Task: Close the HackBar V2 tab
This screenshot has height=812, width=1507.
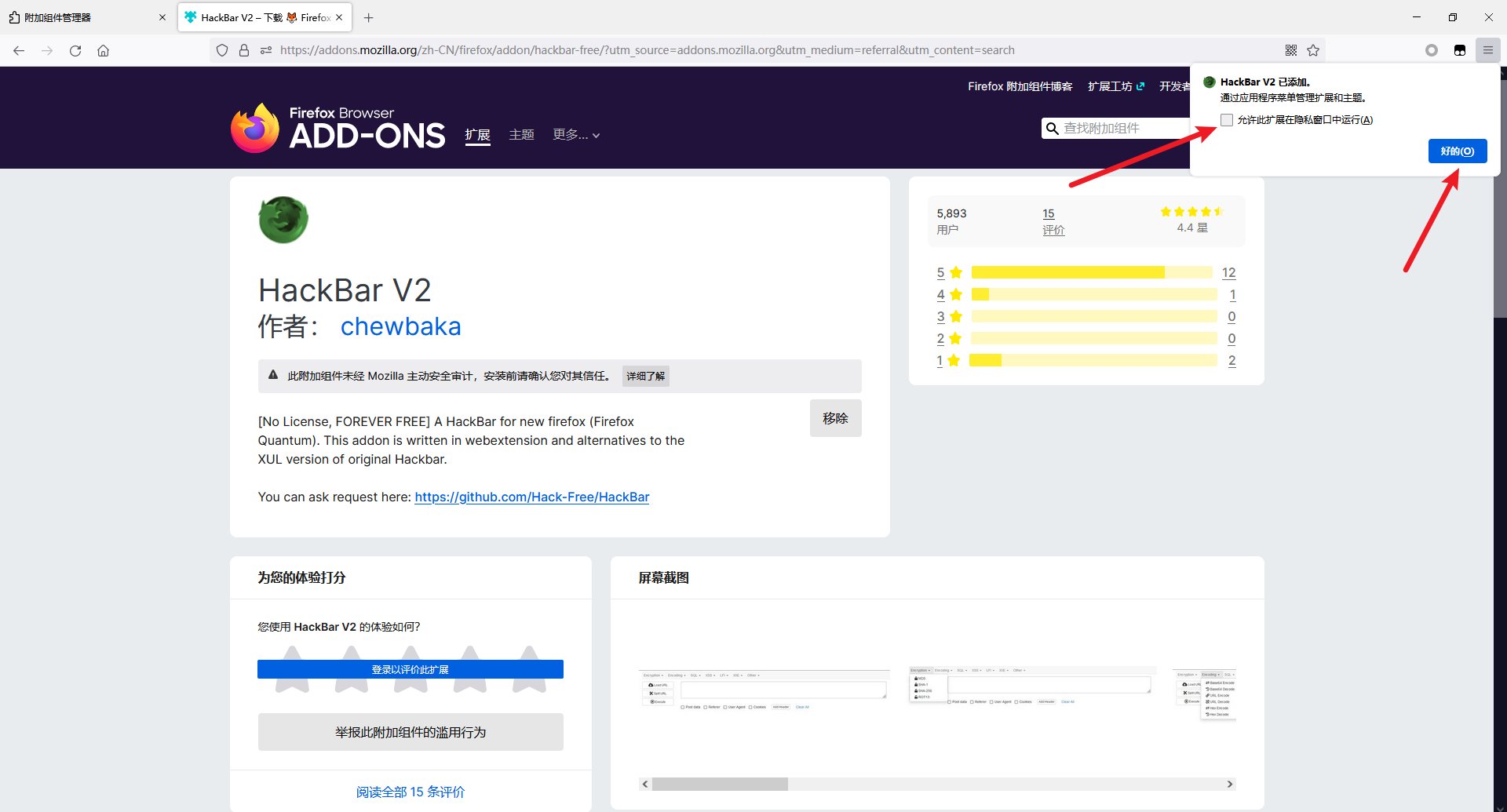Action: coord(339,17)
